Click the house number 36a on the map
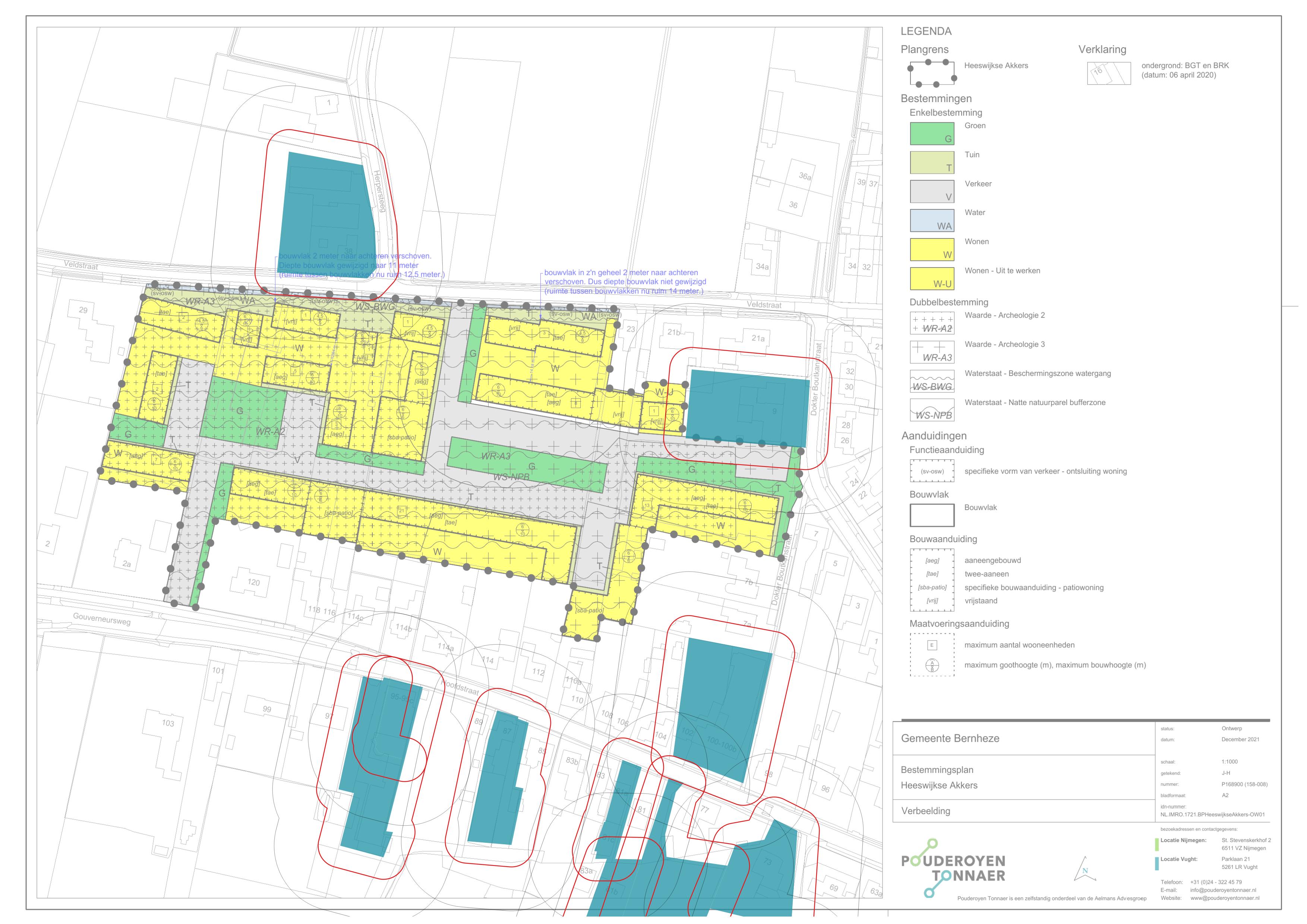 point(805,176)
